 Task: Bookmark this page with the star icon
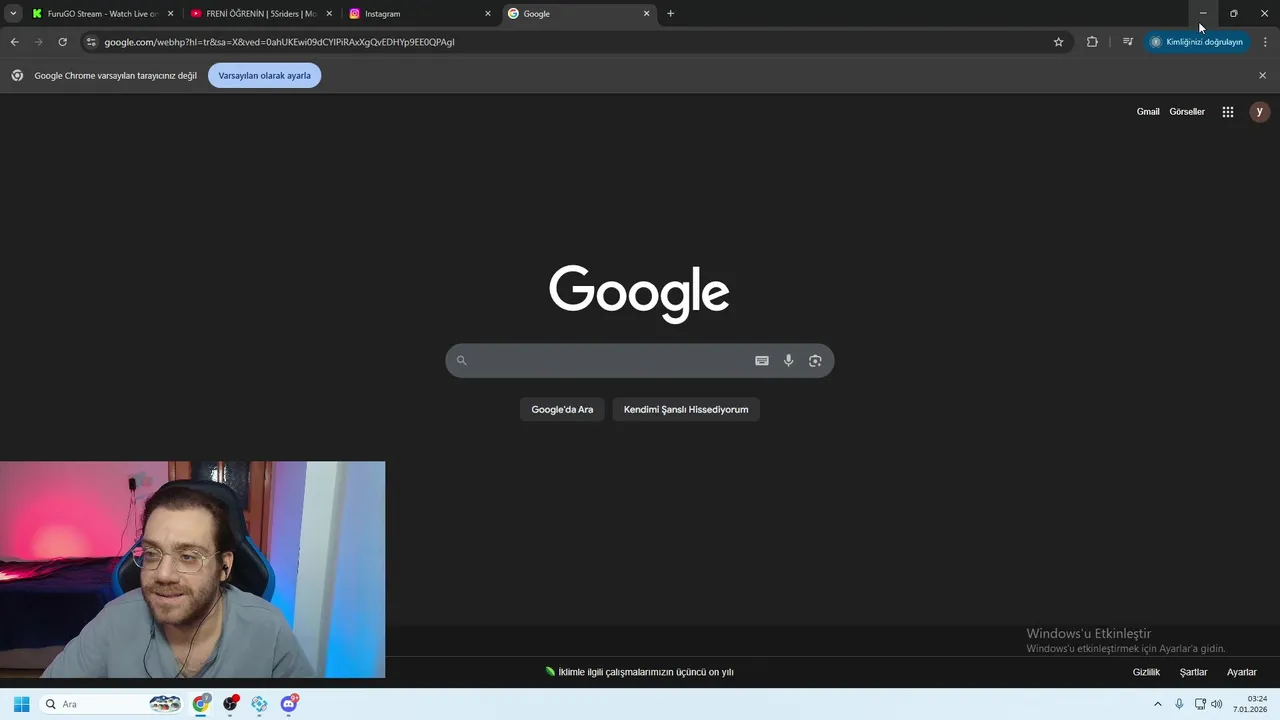click(x=1058, y=42)
